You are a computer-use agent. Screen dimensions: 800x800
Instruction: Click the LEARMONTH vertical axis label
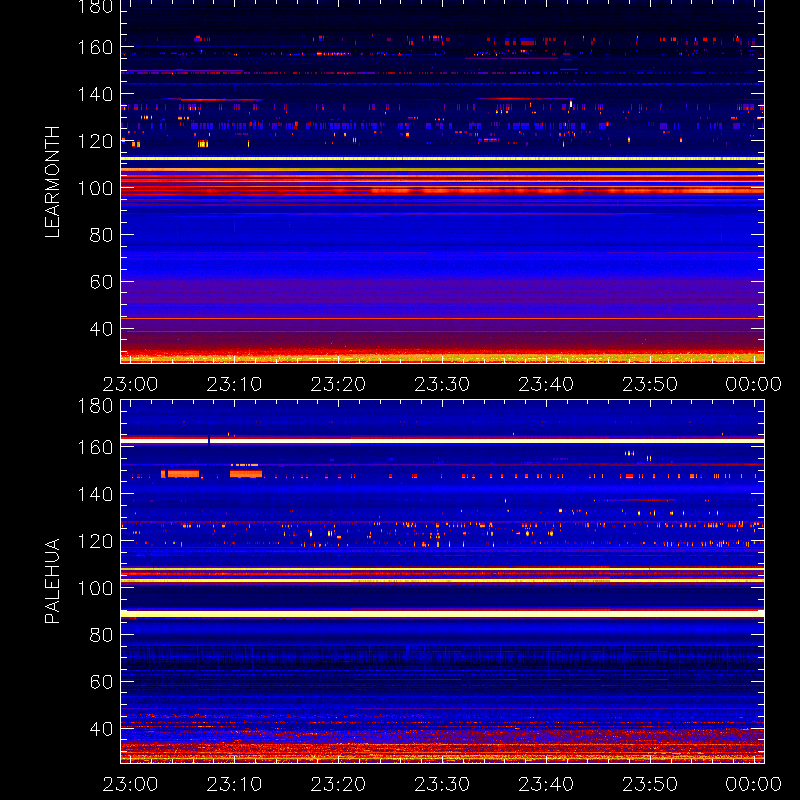(52, 182)
